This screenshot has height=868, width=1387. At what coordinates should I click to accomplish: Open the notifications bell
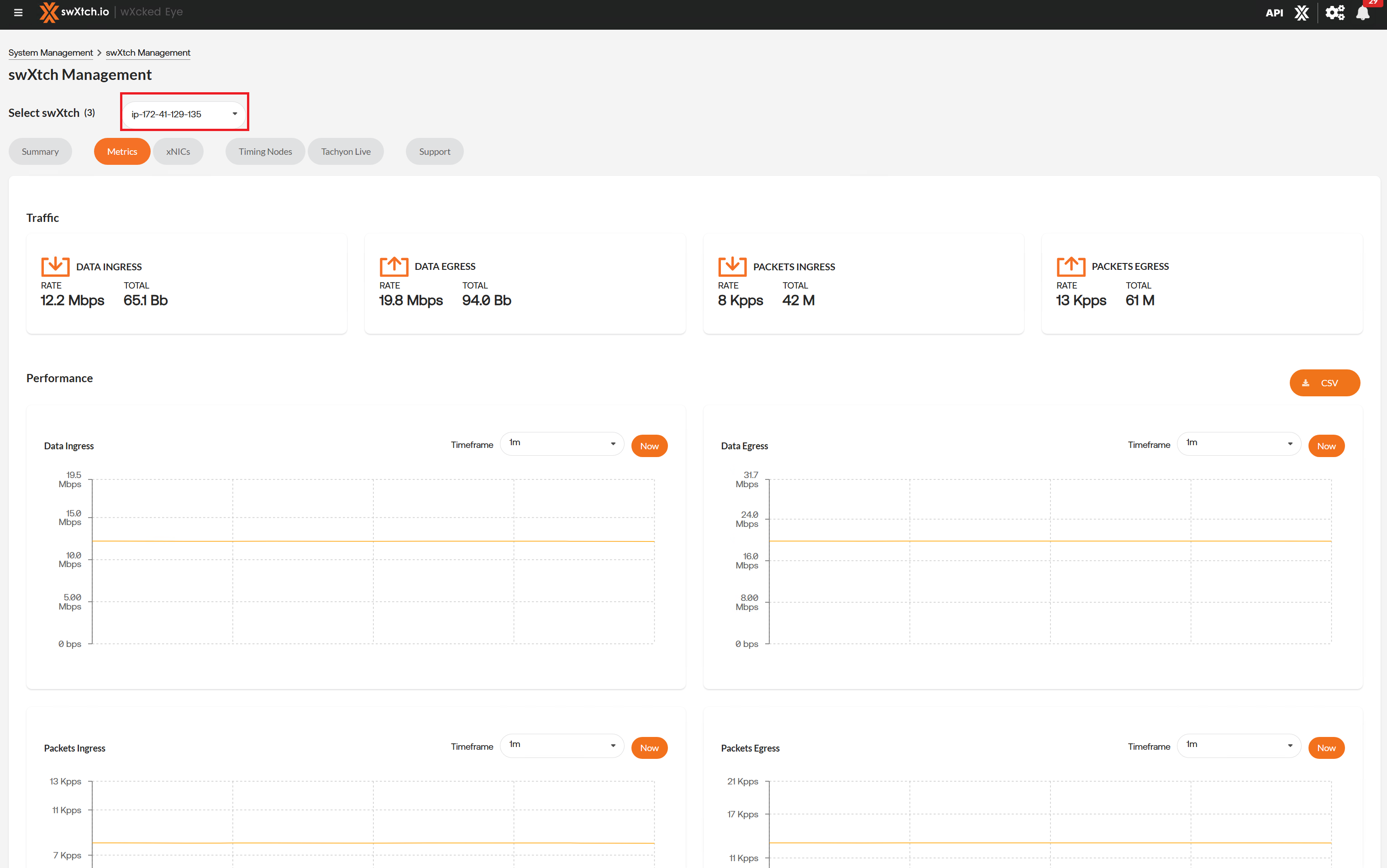click(1363, 13)
